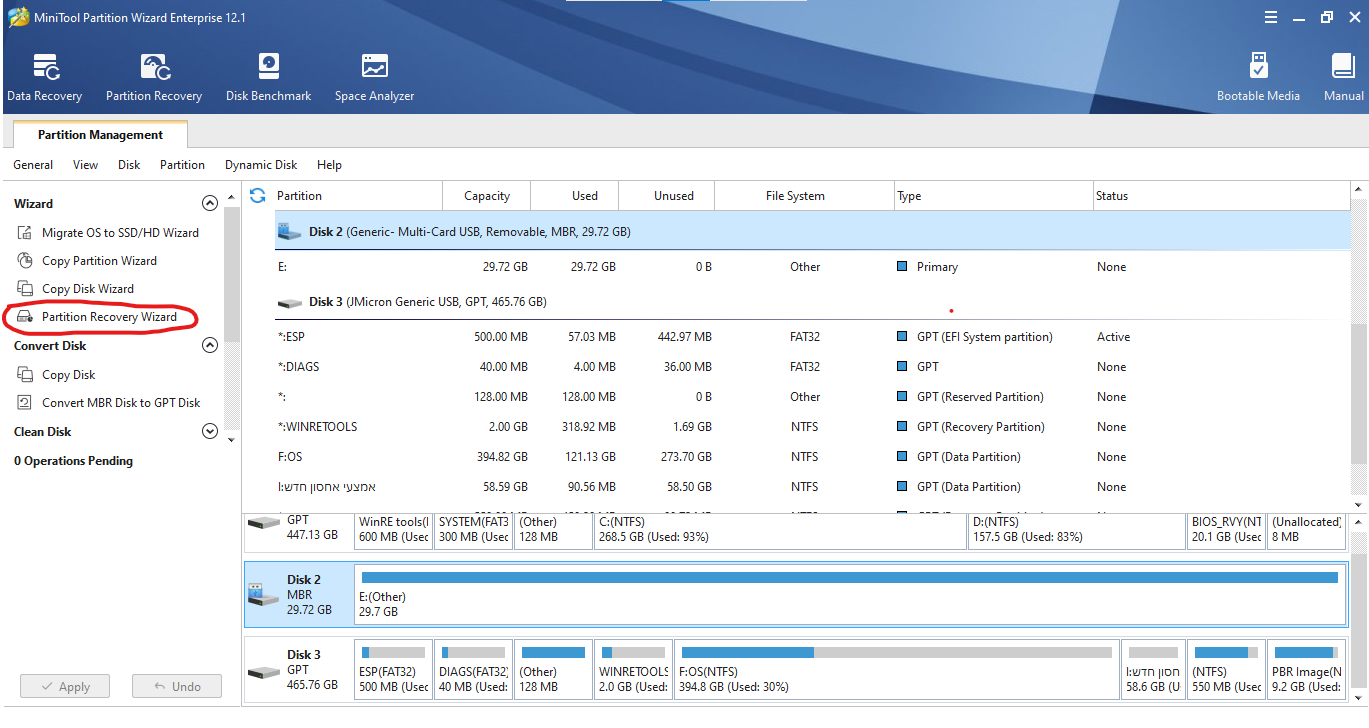Select the Partition Management tab
The width and height of the screenshot is (1369, 728).
(x=100, y=134)
